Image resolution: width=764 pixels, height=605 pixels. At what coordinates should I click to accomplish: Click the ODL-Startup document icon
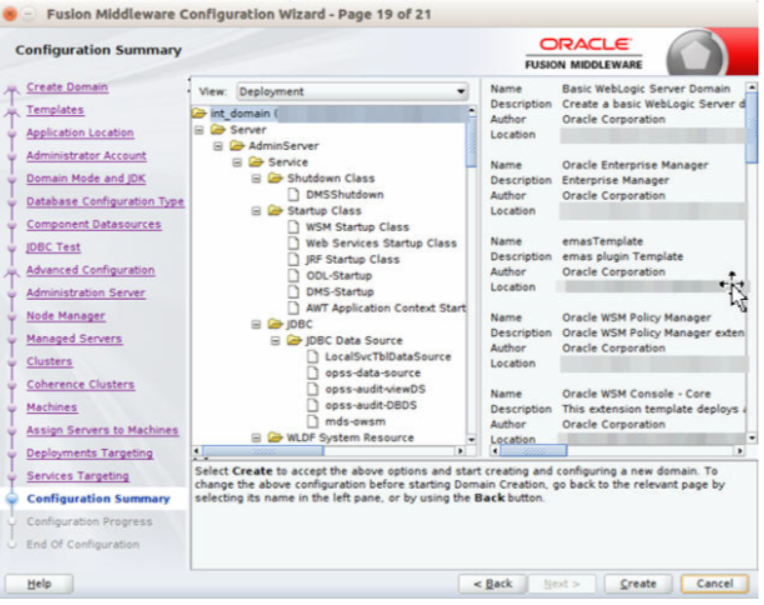pyautogui.click(x=293, y=276)
